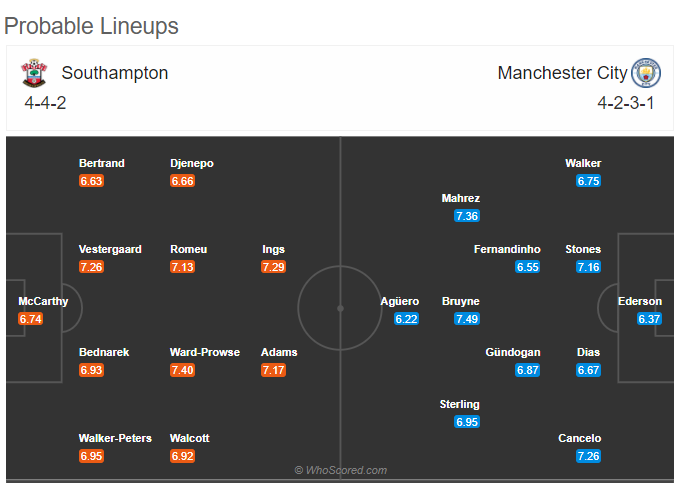The image size is (679, 483).
Task: Select goalkeeper Ederson's name
Action: click(x=640, y=301)
